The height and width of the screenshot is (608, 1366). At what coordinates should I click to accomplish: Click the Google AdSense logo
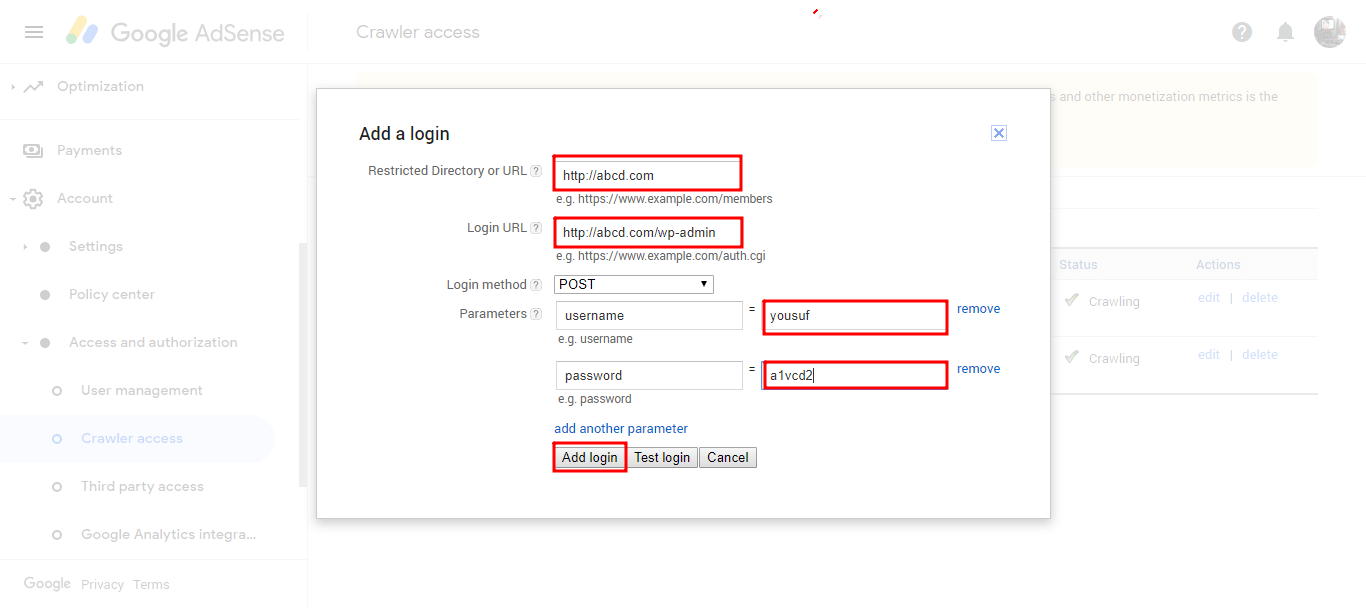pos(175,32)
